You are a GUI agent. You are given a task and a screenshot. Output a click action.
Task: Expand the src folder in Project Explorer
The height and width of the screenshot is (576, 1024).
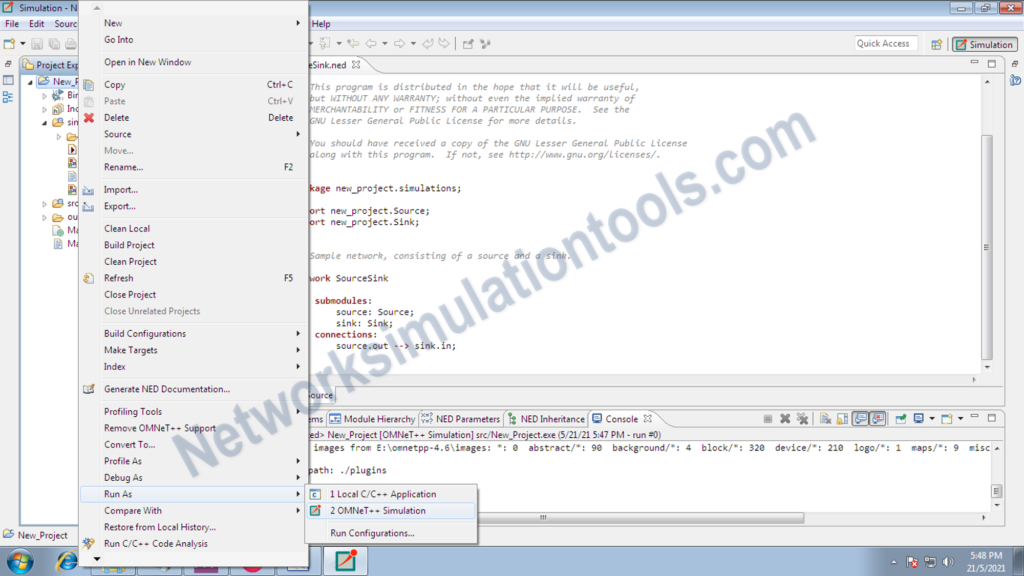coord(44,204)
